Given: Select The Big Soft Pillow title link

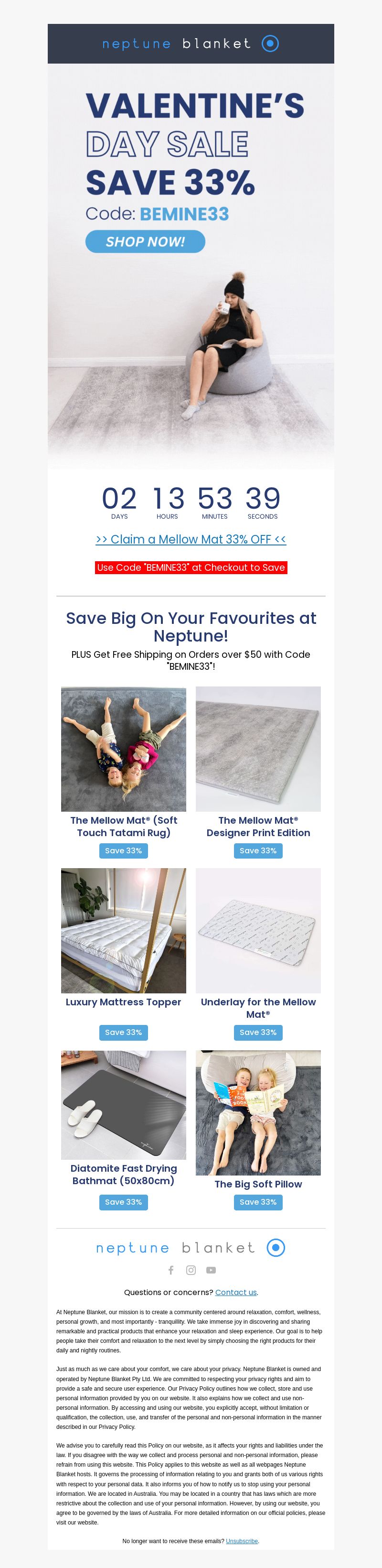Looking at the screenshot, I should point(258,1184).
